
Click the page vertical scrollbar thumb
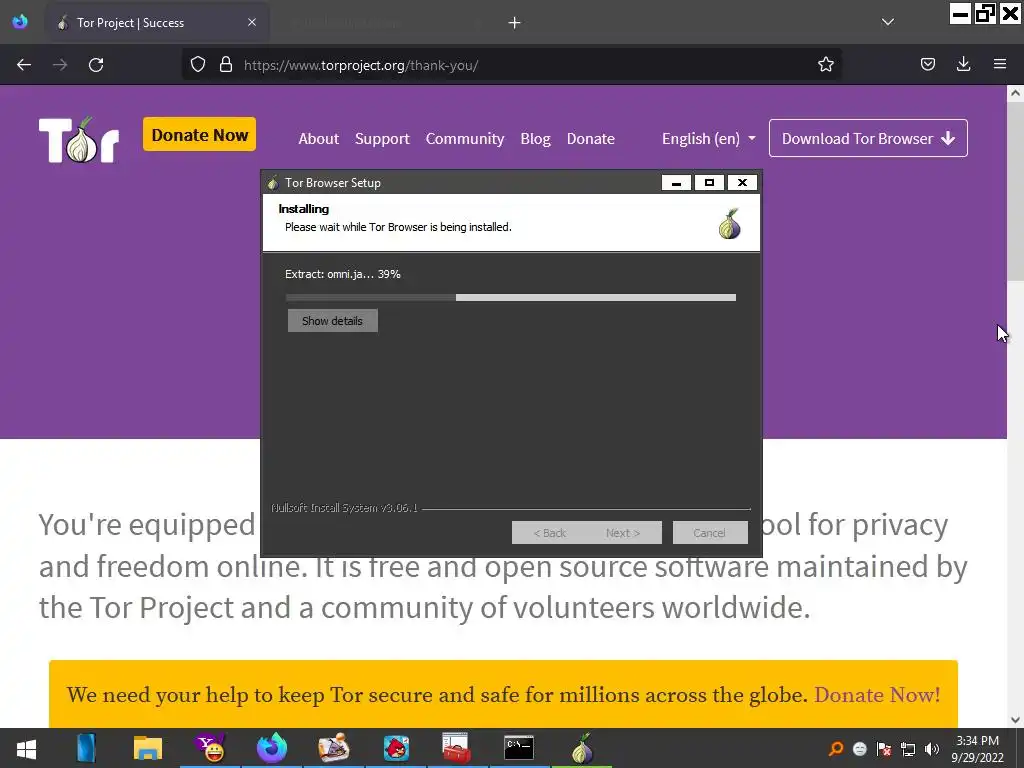[1015, 193]
